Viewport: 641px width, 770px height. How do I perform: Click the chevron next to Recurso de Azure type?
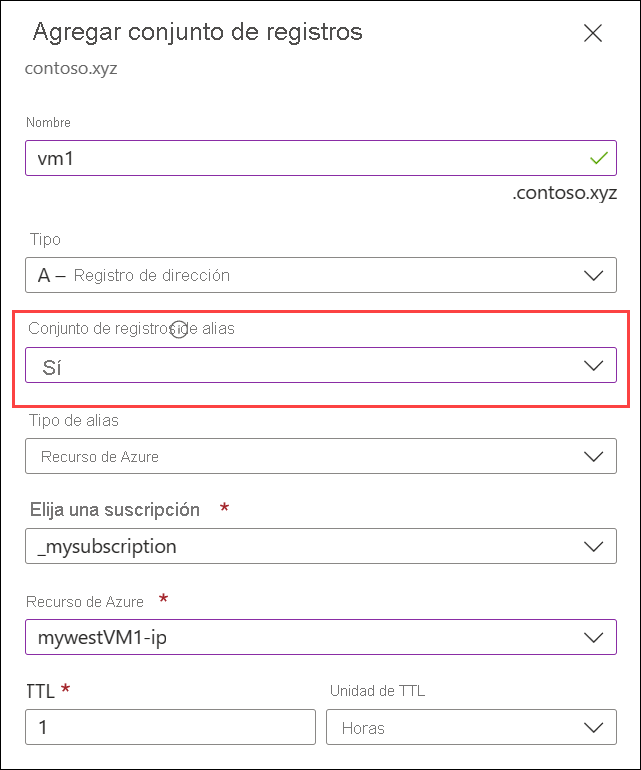click(593, 457)
